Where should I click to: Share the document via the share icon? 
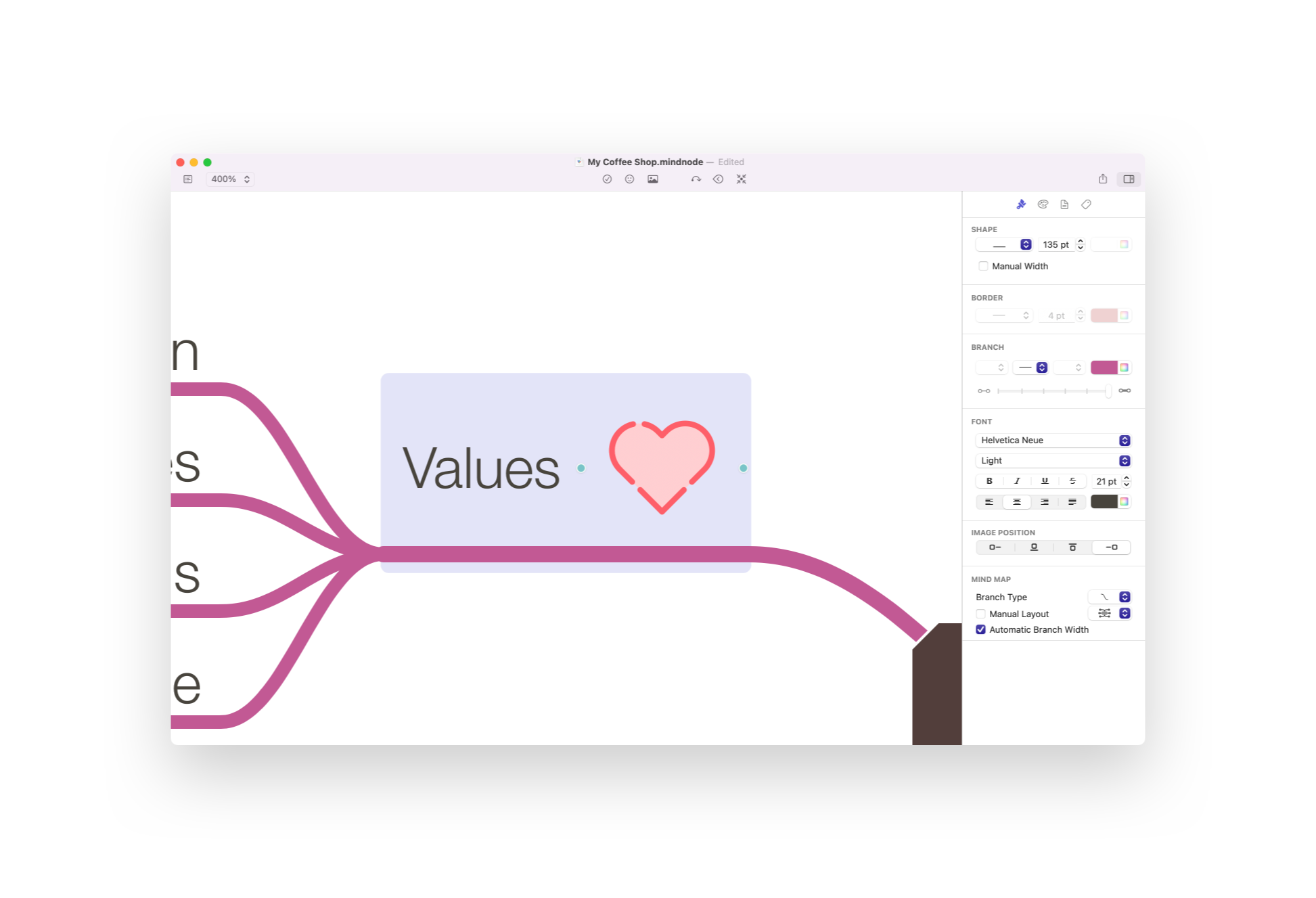coord(1104,179)
